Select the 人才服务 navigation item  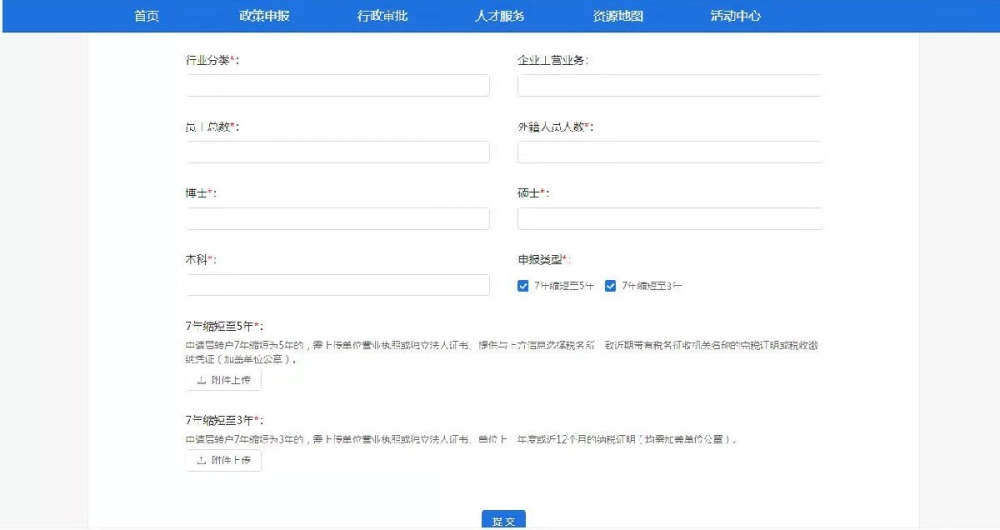click(499, 16)
